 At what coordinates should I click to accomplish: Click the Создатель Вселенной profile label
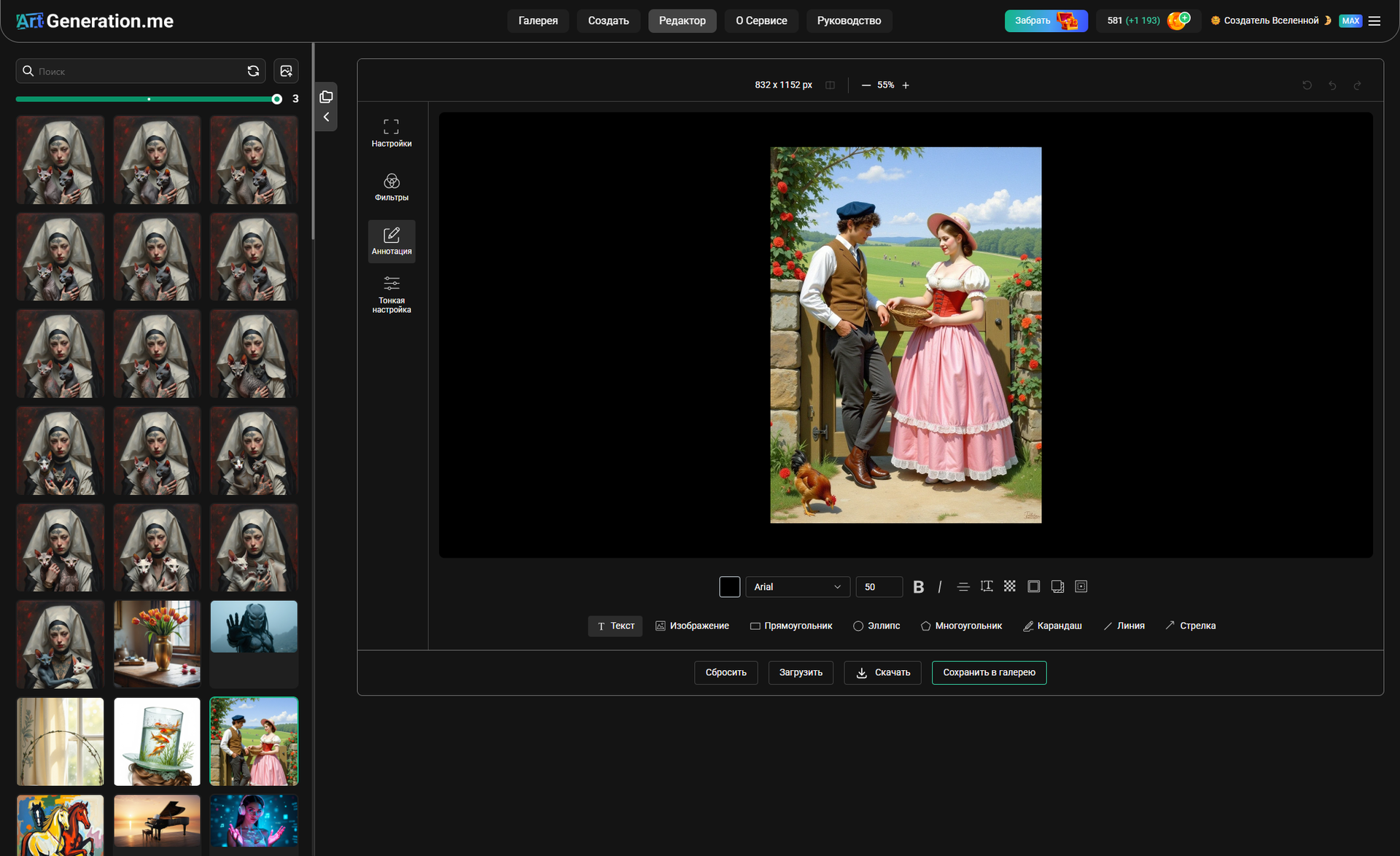(1271, 20)
